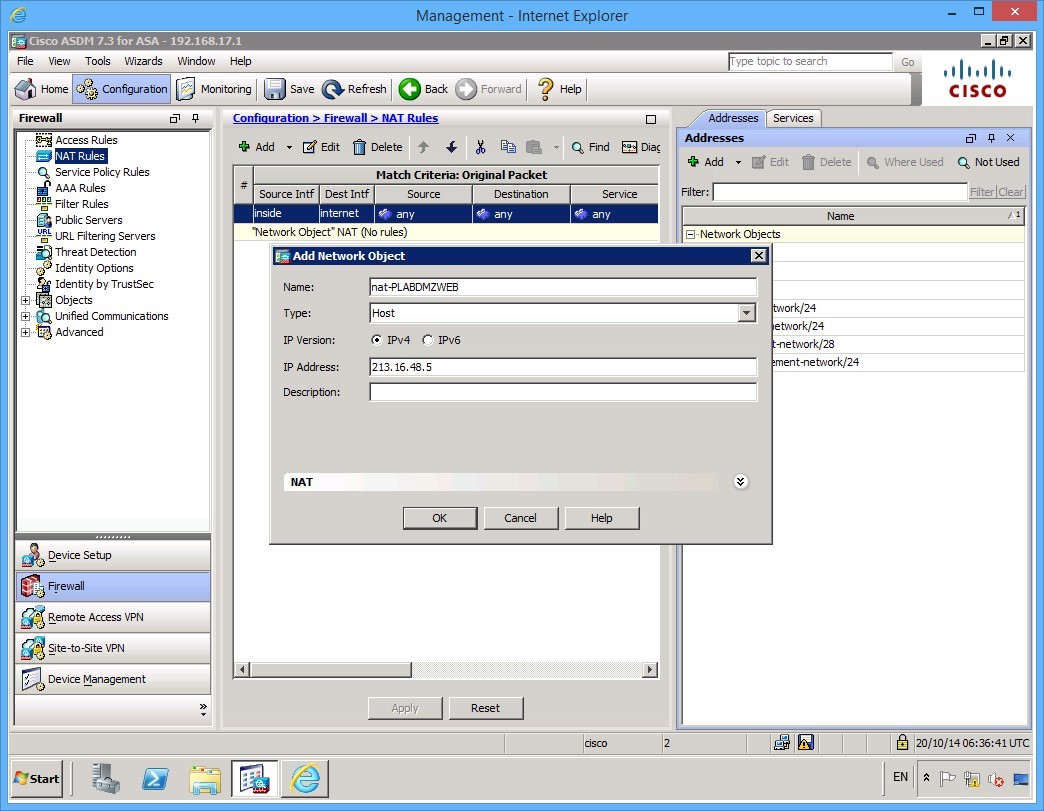Viewport: 1044px width, 811px height.
Task: Expand the NAT section chevron in the dialog
Action: pos(740,481)
